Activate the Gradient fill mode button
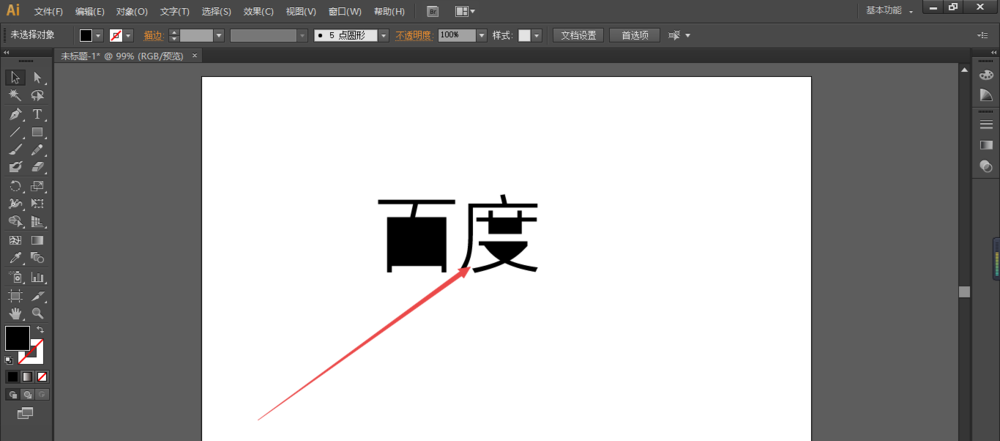Screen dimensions: 1000x441 pos(27,377)
